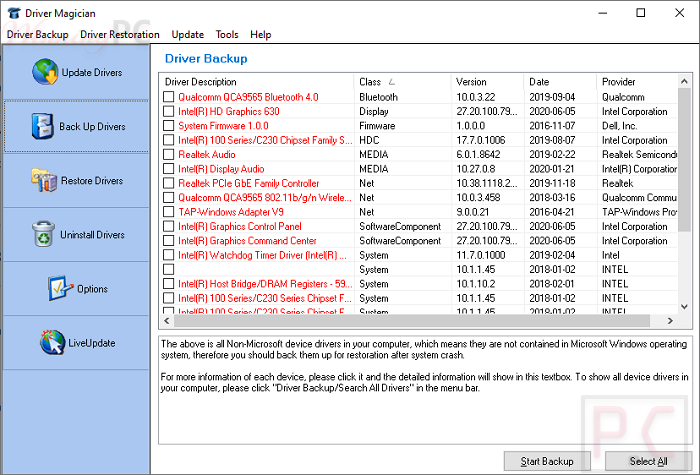This screenshot has height=475, width=700.
Task: Sort list by Provider column header
Action: 637,82
